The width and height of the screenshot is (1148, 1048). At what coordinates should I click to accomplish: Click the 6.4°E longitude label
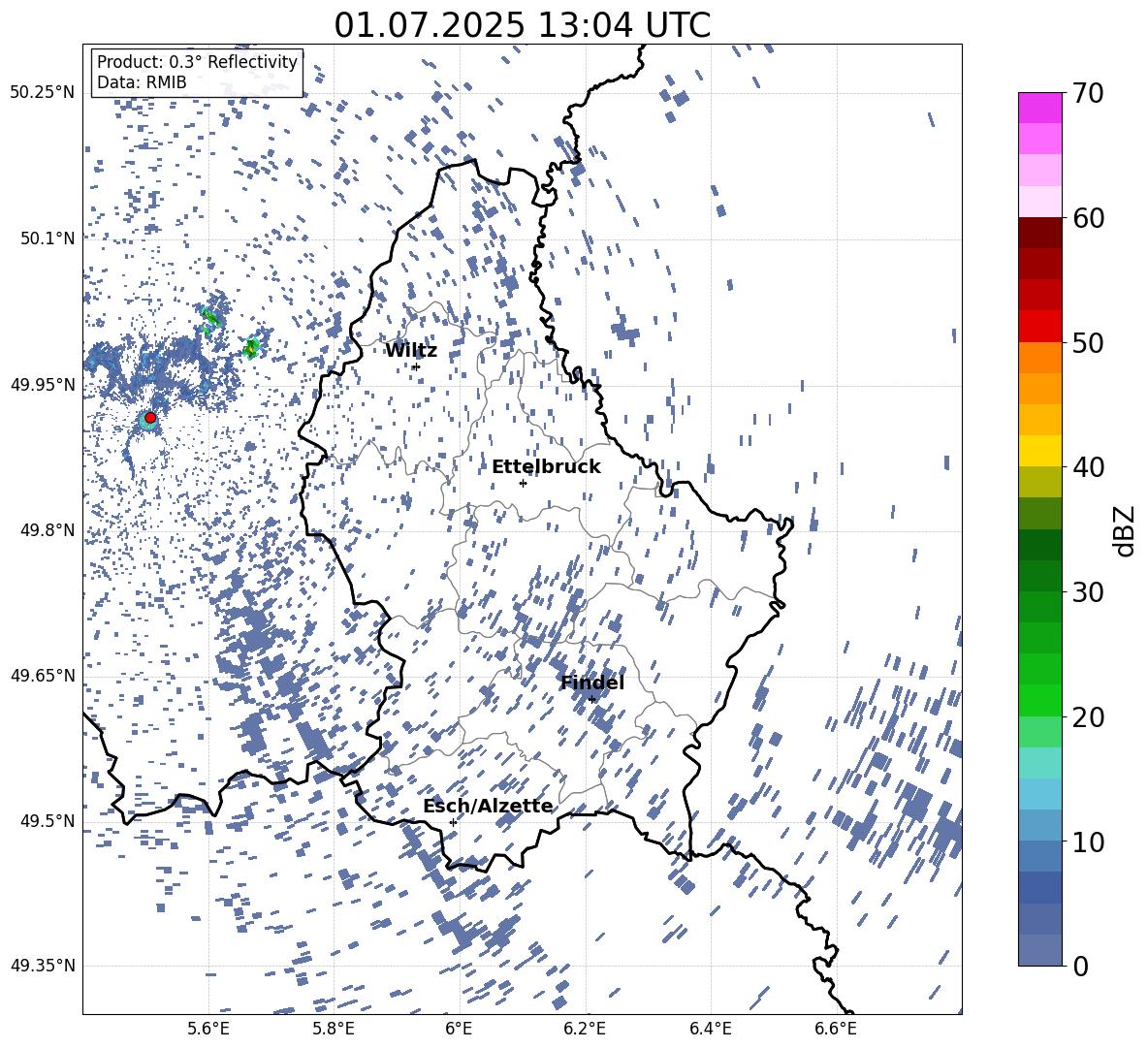point(710,1029)
